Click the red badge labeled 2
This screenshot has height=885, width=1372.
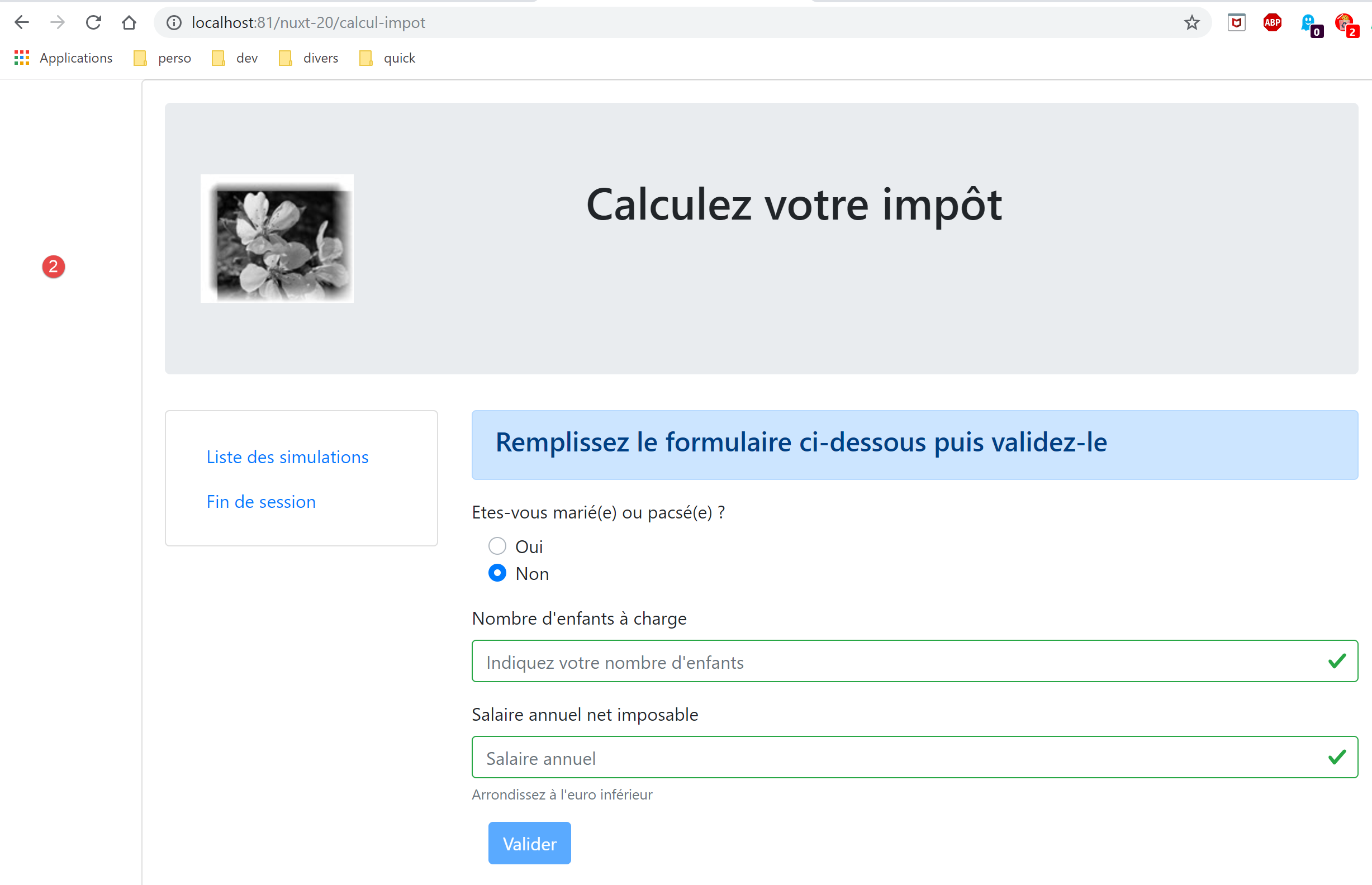[x=54, y=267]
